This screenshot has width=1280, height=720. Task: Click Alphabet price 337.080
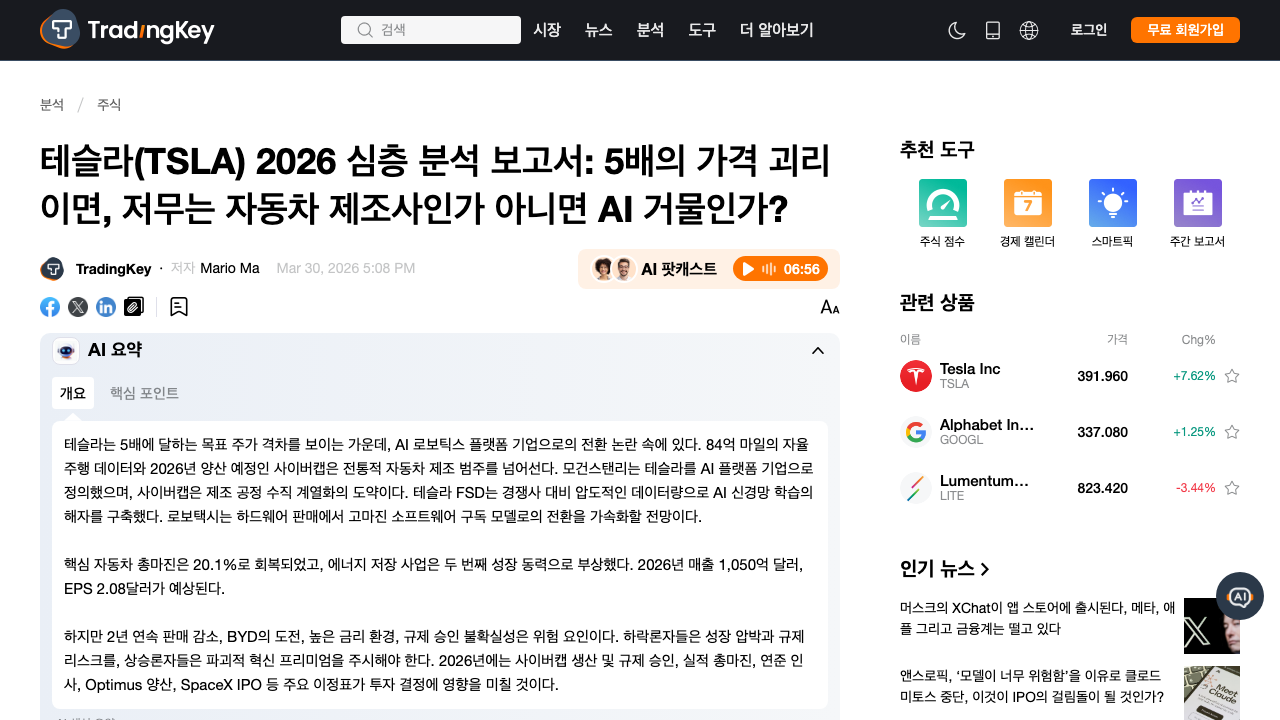point(1102,432)
